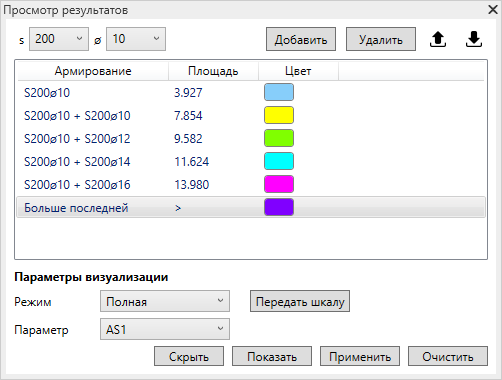
Task: Select the row labeled only S200ø10
Action: [x=251, y=92]
